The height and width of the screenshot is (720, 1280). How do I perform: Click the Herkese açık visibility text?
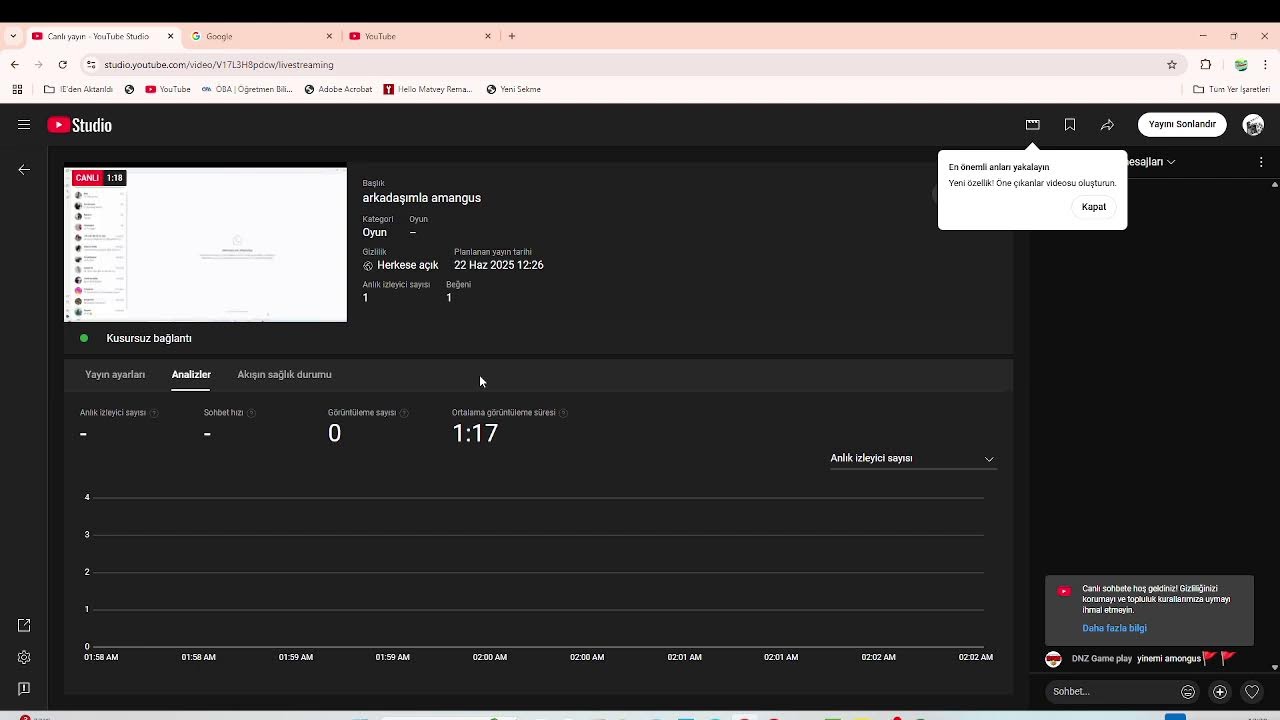coord(408,265)
